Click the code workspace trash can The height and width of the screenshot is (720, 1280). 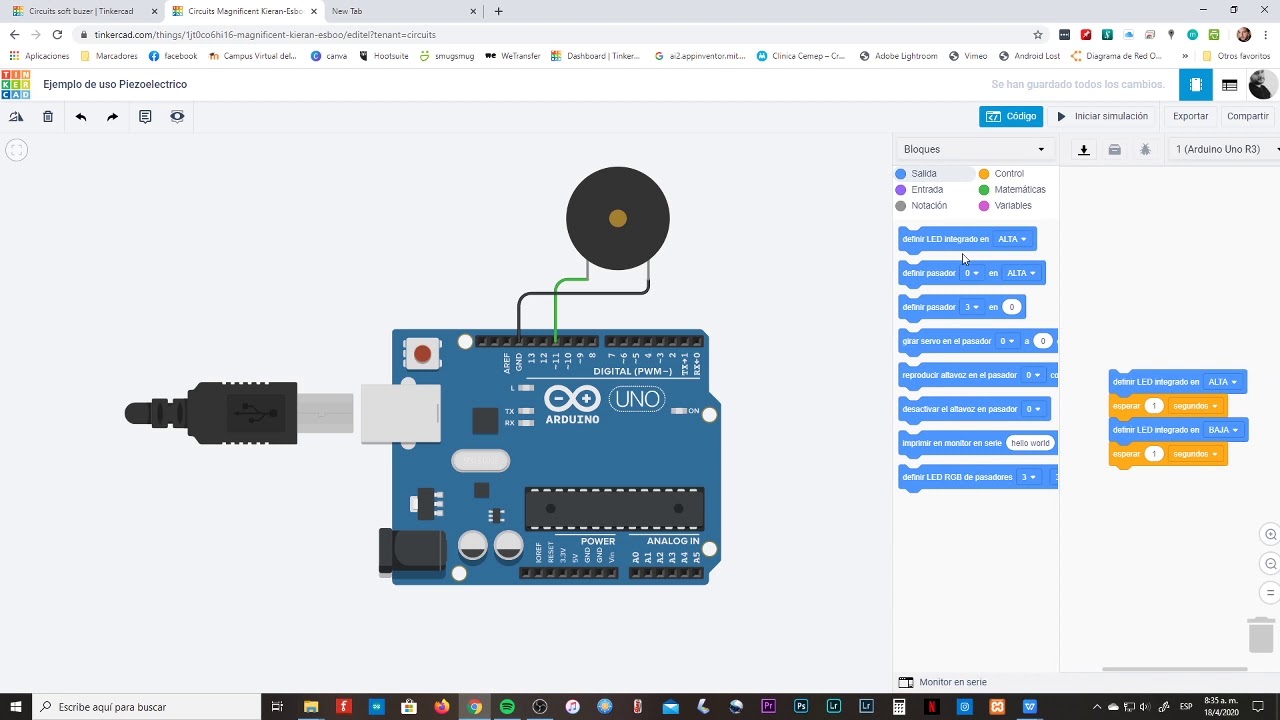1261,634
